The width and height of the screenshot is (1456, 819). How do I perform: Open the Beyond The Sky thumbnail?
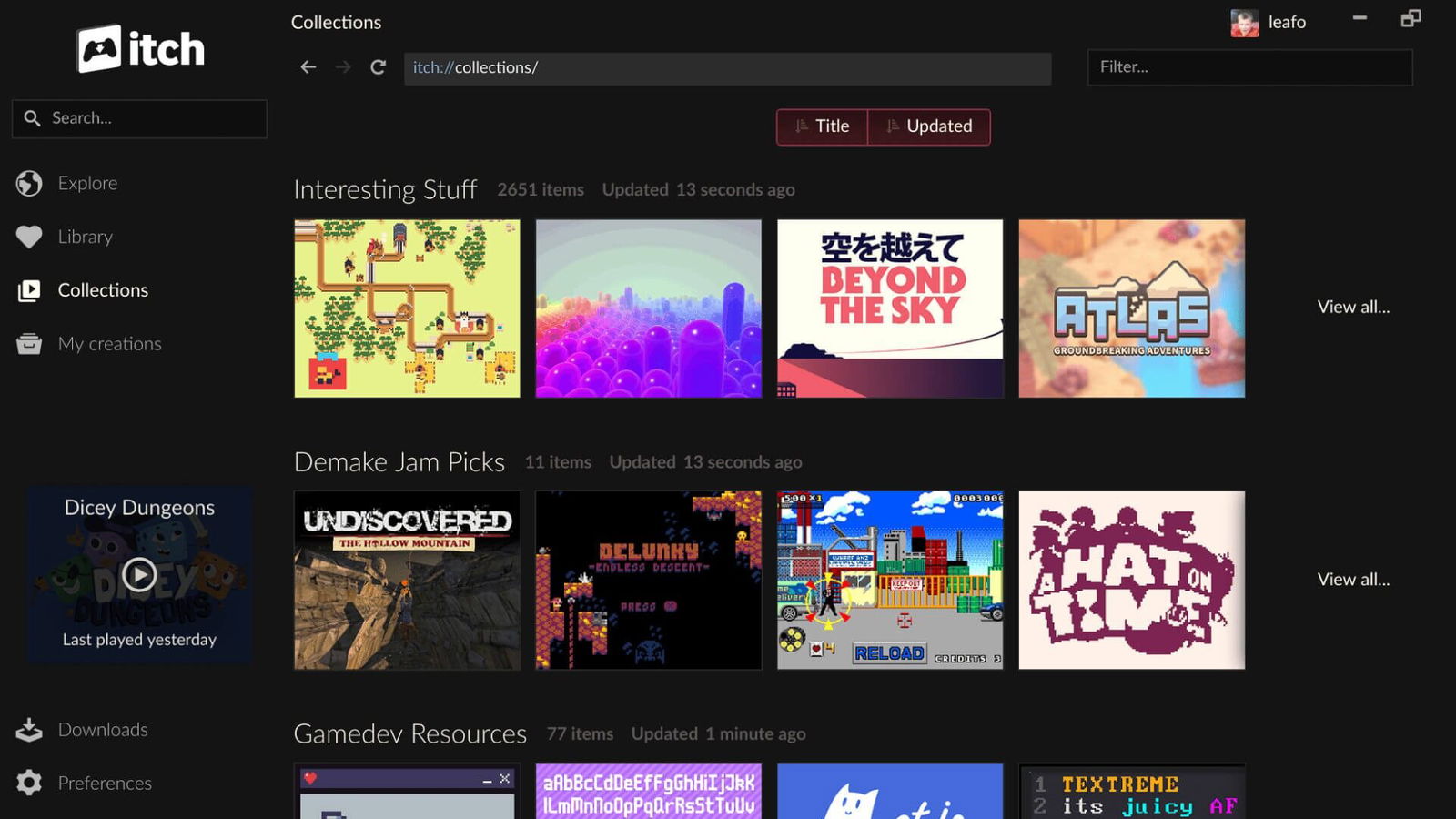pyautogui.click(x=889, y=308)
